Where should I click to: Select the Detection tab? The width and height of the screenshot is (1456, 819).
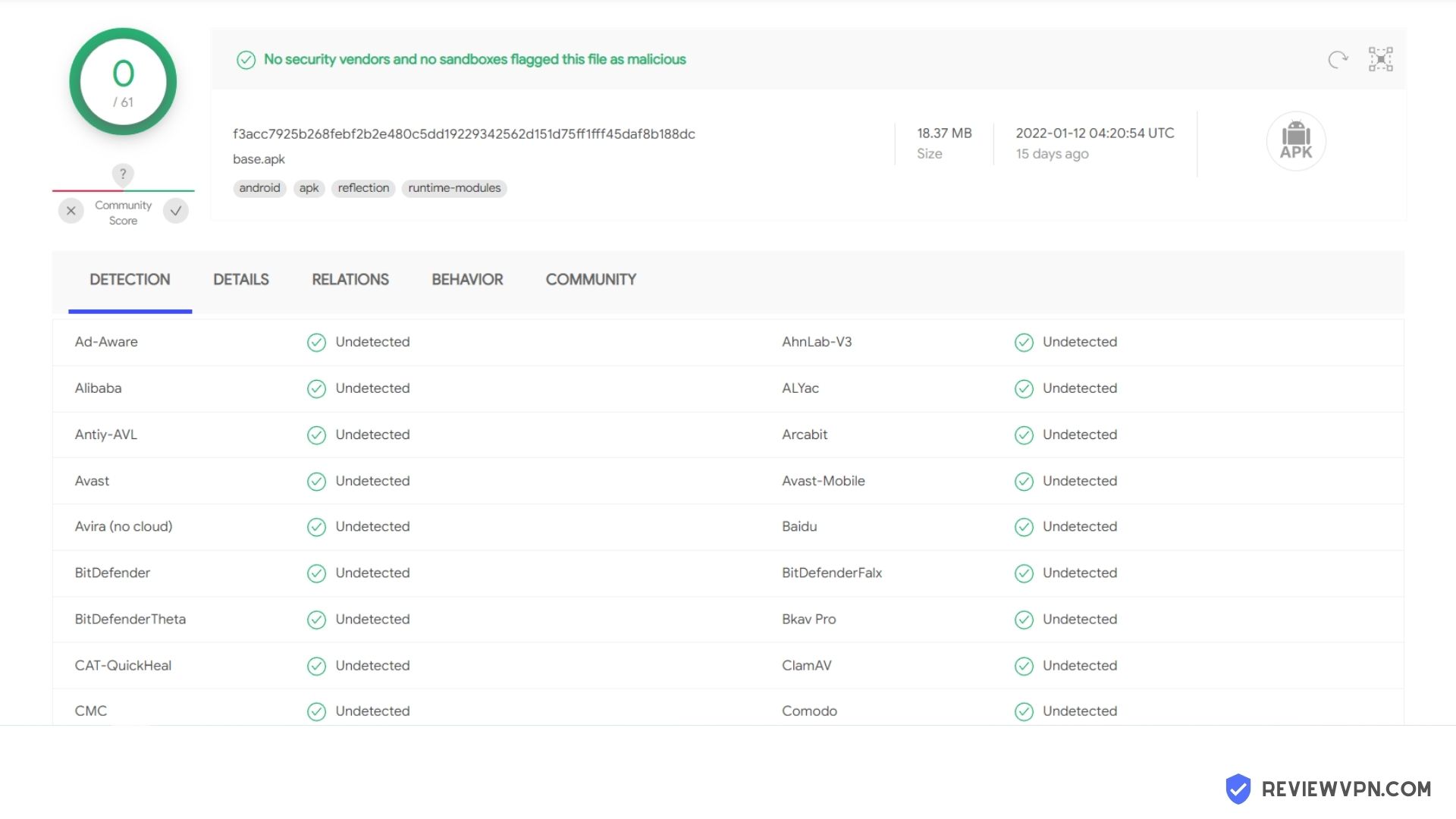pyautogui.click(x=130, y=280)
